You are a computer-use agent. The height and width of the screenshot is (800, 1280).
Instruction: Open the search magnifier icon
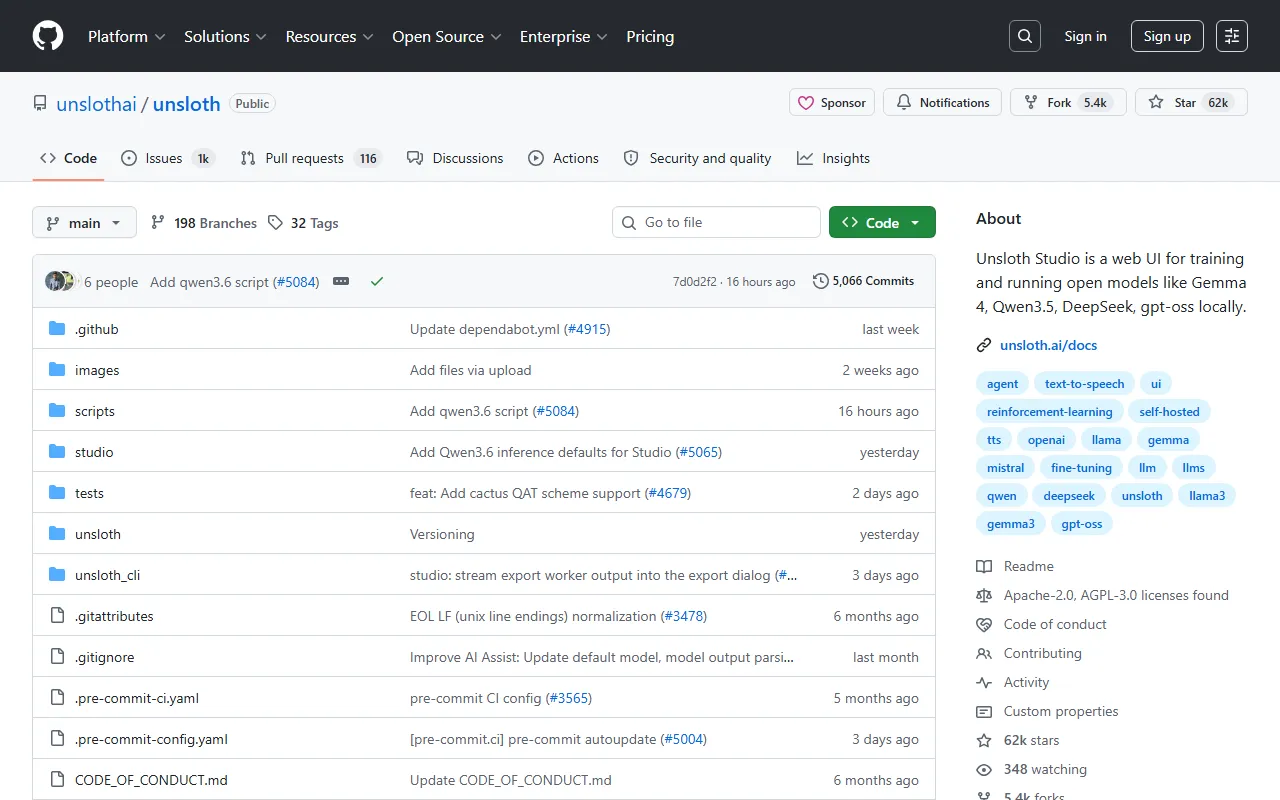1025,36
